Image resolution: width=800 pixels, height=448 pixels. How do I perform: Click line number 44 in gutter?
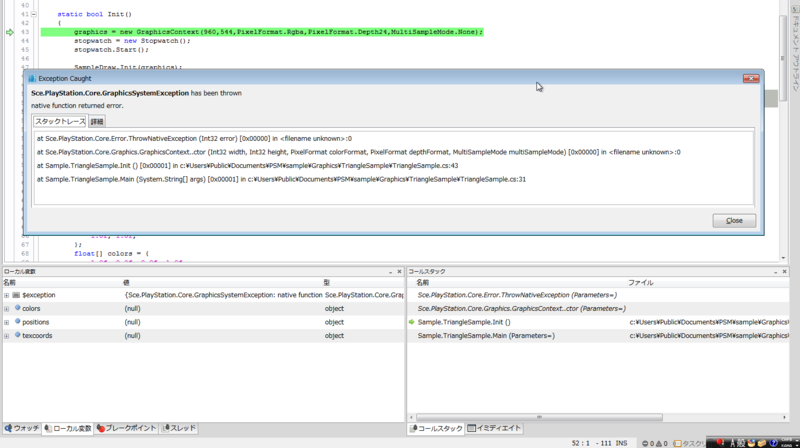25,41
